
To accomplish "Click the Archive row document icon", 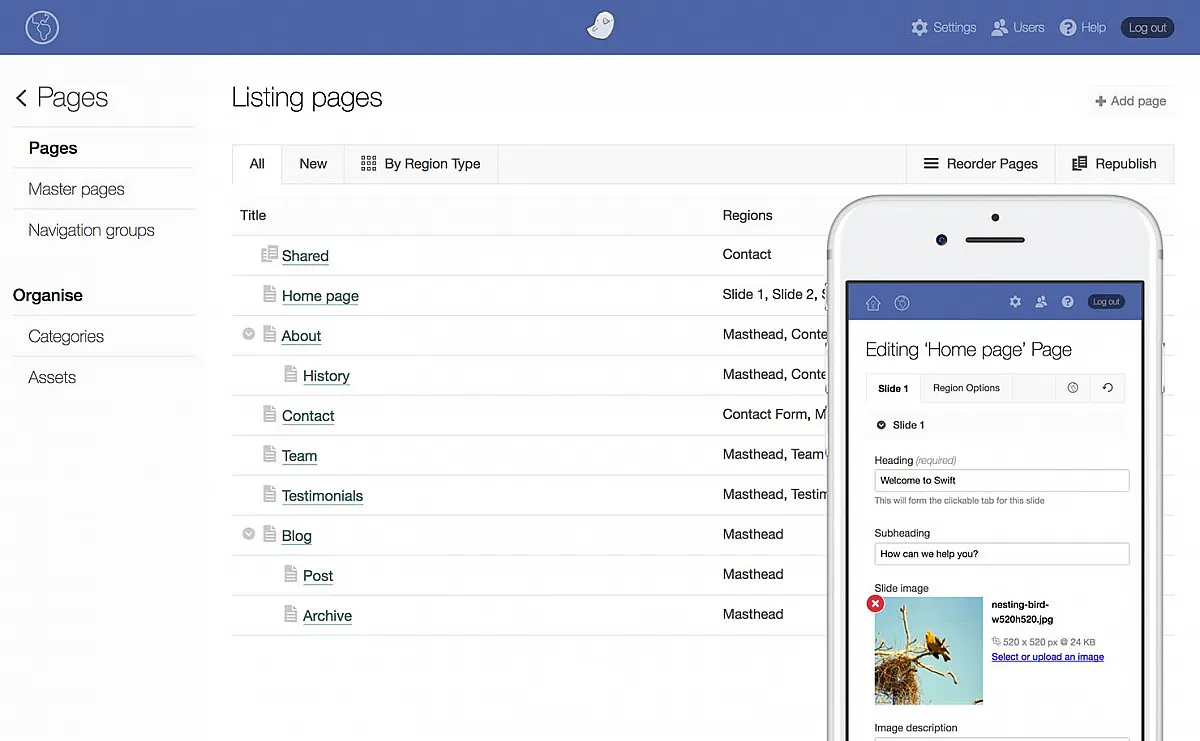I will click(290, 614).
